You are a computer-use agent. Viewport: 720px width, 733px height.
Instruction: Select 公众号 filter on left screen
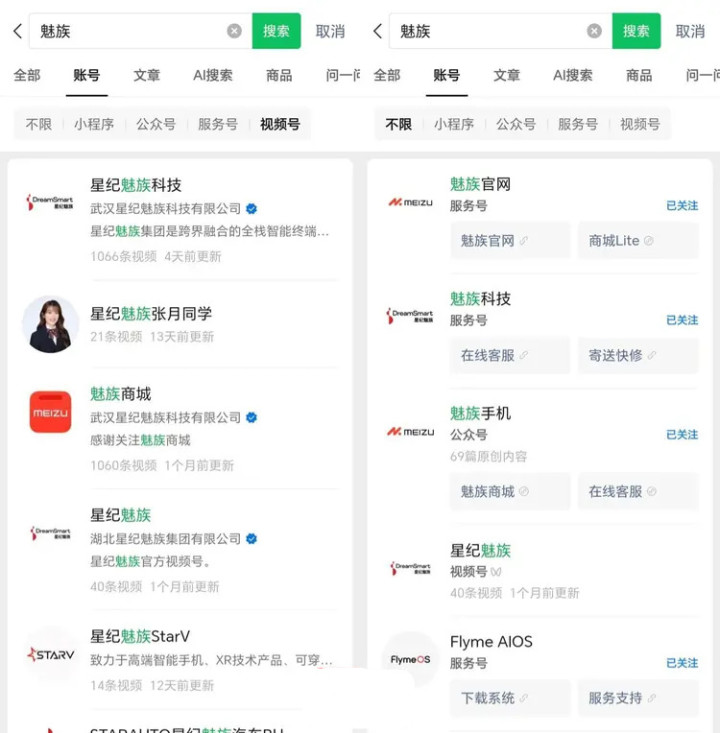point(156,124)
